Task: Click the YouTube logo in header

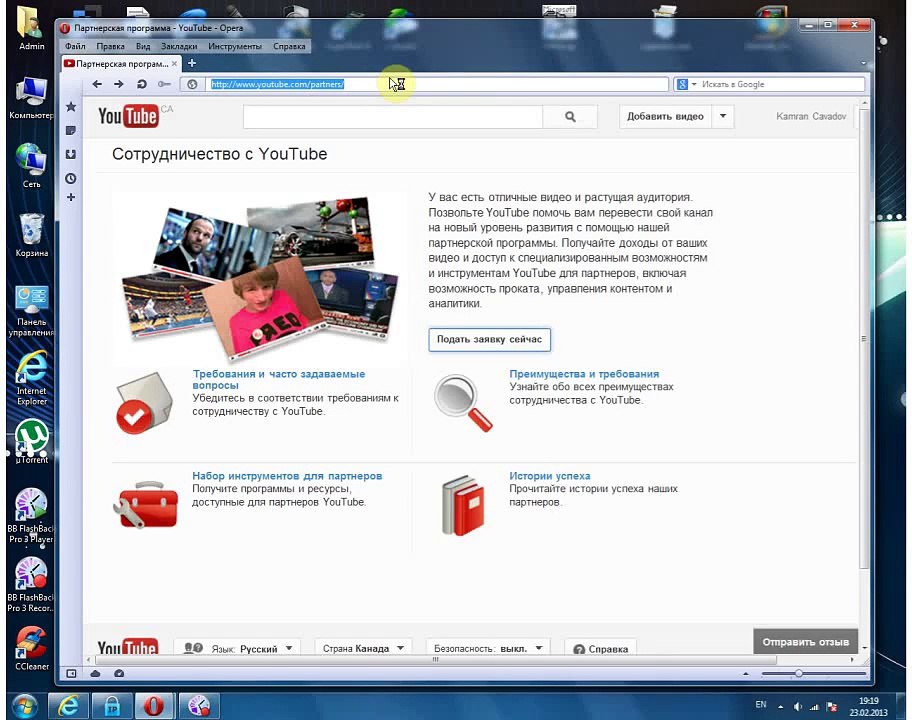Action: click(x=128, y=116)
